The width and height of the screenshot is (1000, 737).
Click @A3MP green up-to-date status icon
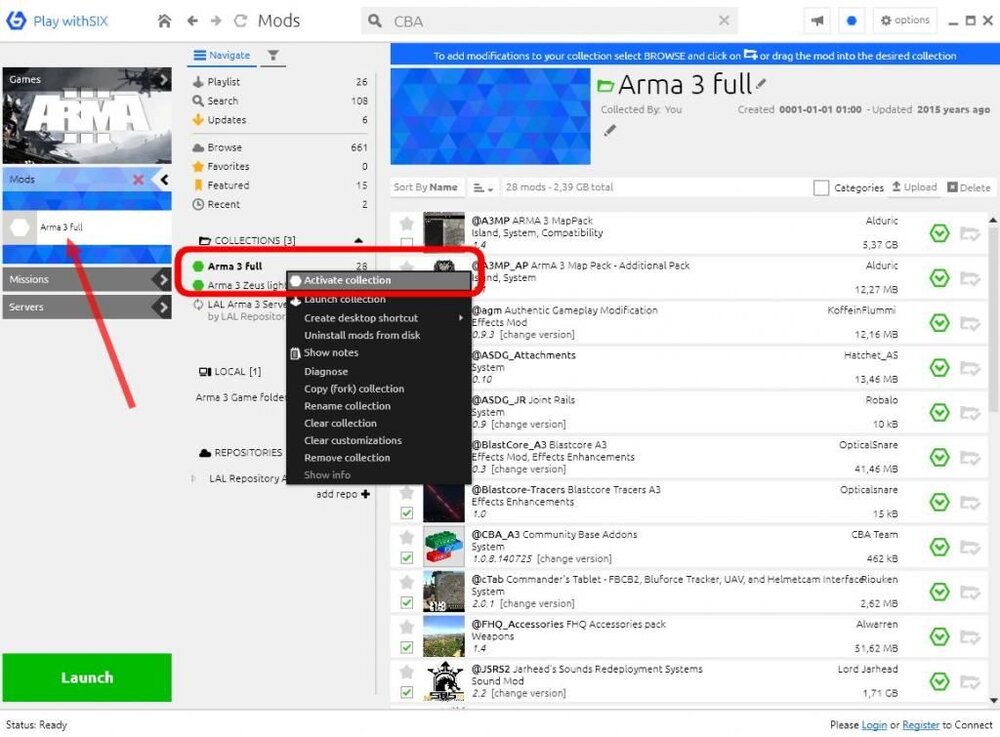click(939, 233)
